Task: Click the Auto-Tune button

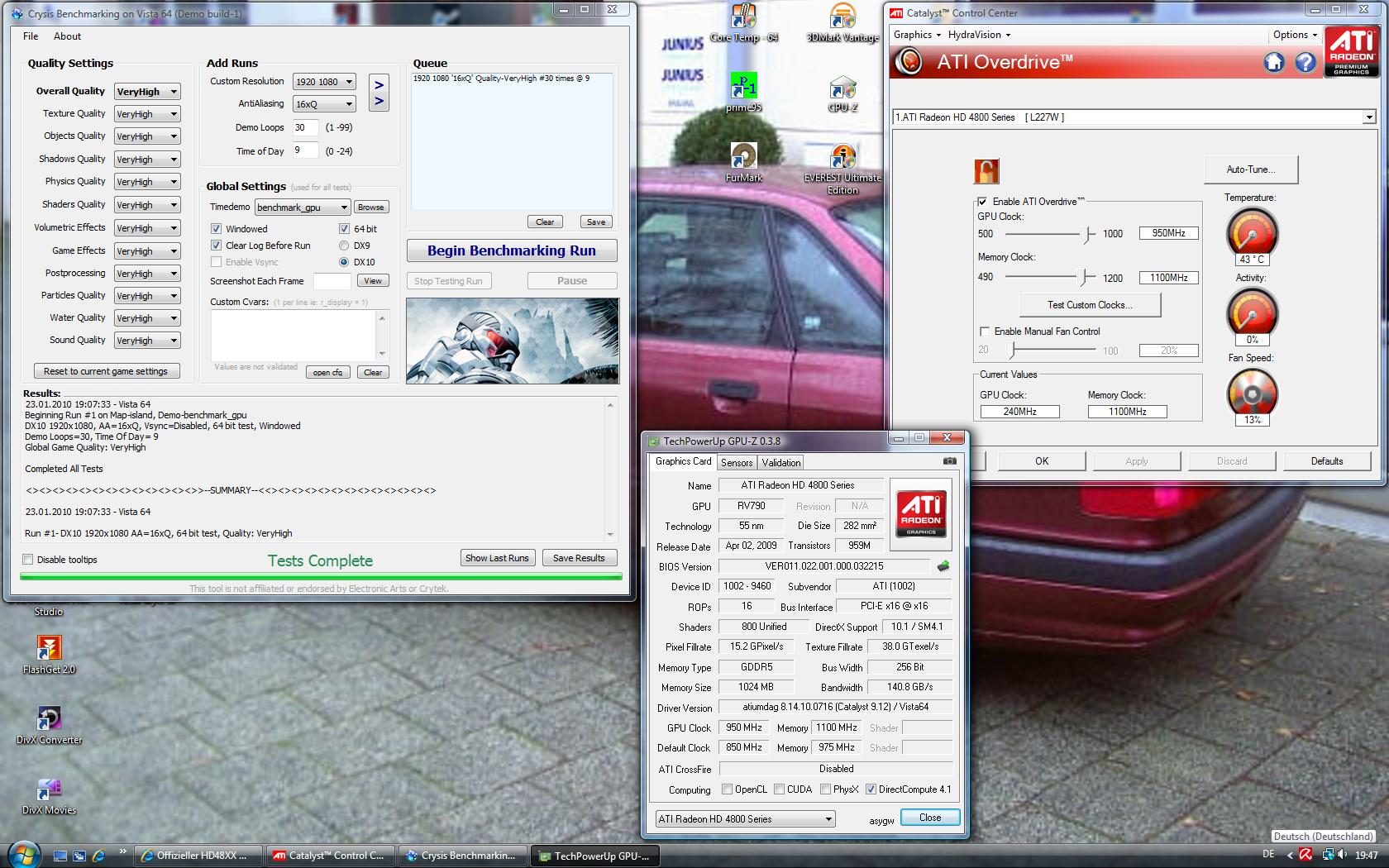Action: 1251,169
